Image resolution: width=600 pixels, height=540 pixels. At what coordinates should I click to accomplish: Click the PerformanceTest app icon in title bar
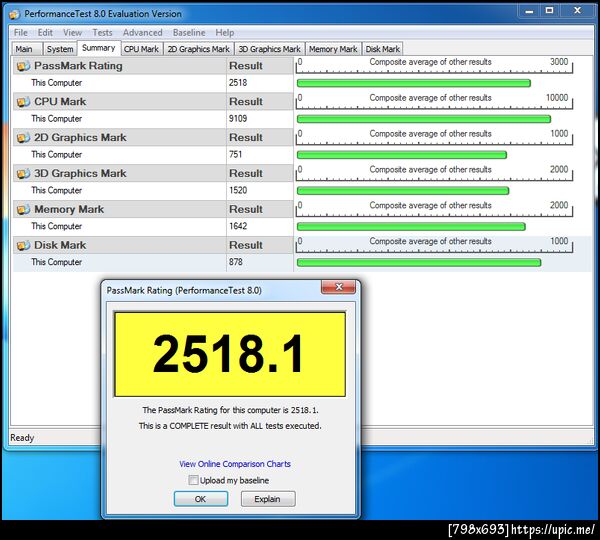pos(14,14)
